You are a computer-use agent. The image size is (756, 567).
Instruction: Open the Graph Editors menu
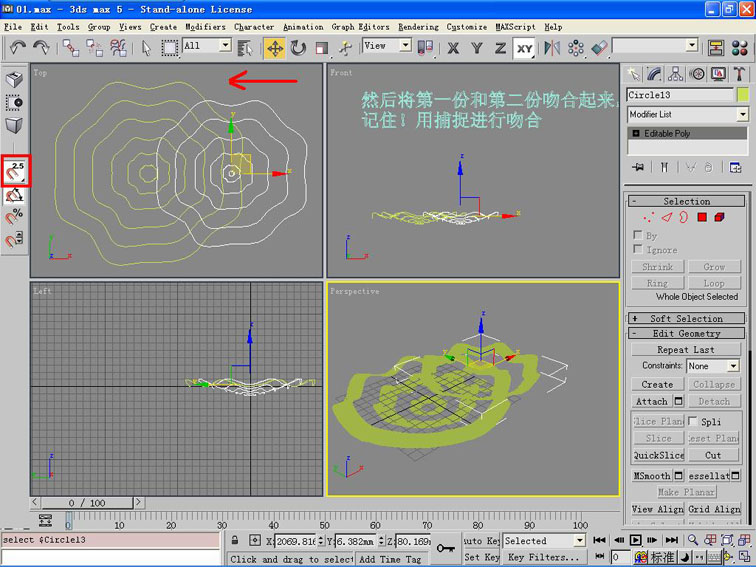(360, 27)
